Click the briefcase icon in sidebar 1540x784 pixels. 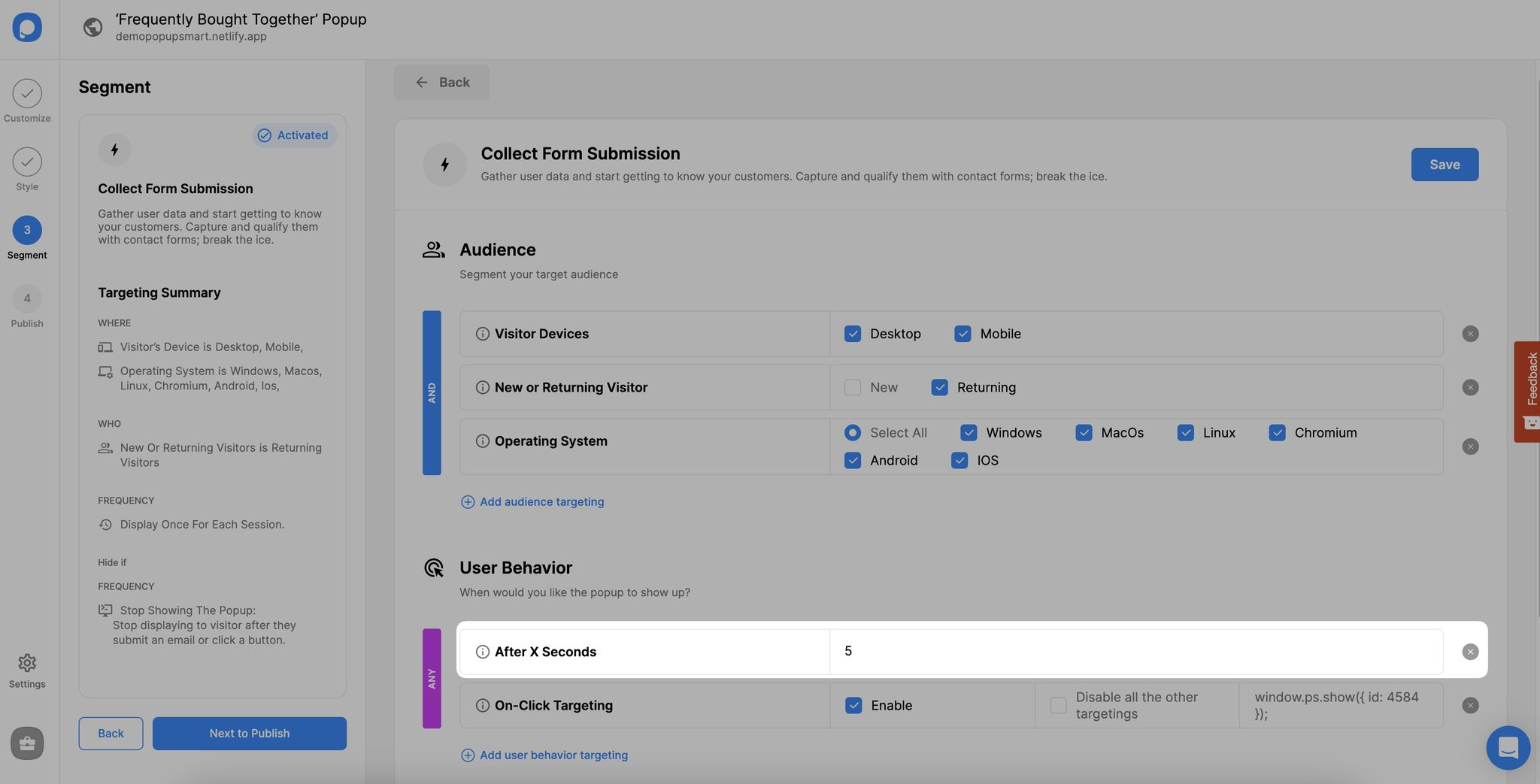click(27, 743)
